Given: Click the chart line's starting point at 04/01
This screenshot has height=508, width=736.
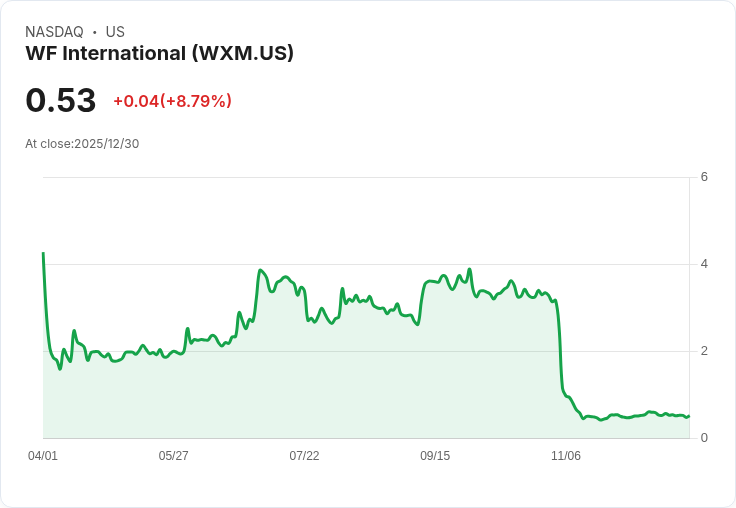Looking at the screenshot, I should pyautogui.click(x=43, y=253).
